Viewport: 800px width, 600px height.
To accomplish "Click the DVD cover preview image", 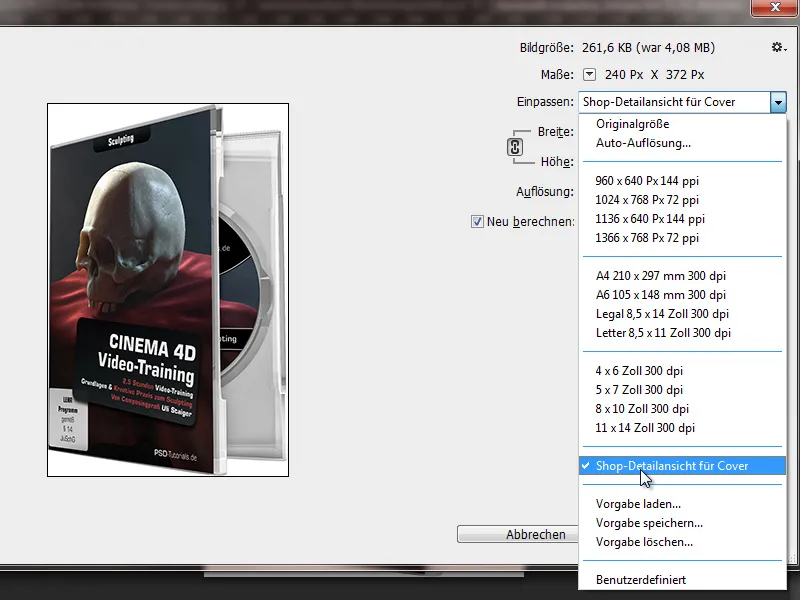I will [168, 290].
